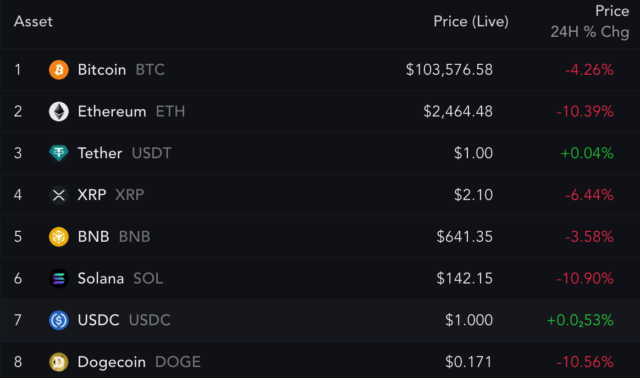Click Bitcoin's live price $103,576.58

click(x=449, y=70)
